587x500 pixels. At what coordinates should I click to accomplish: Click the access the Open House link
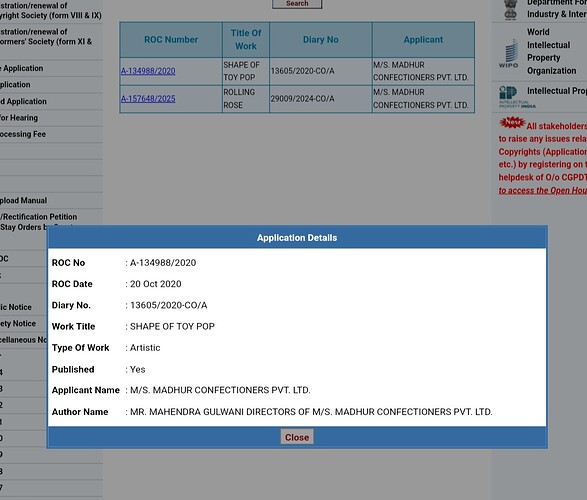click(x=542, y=190)
